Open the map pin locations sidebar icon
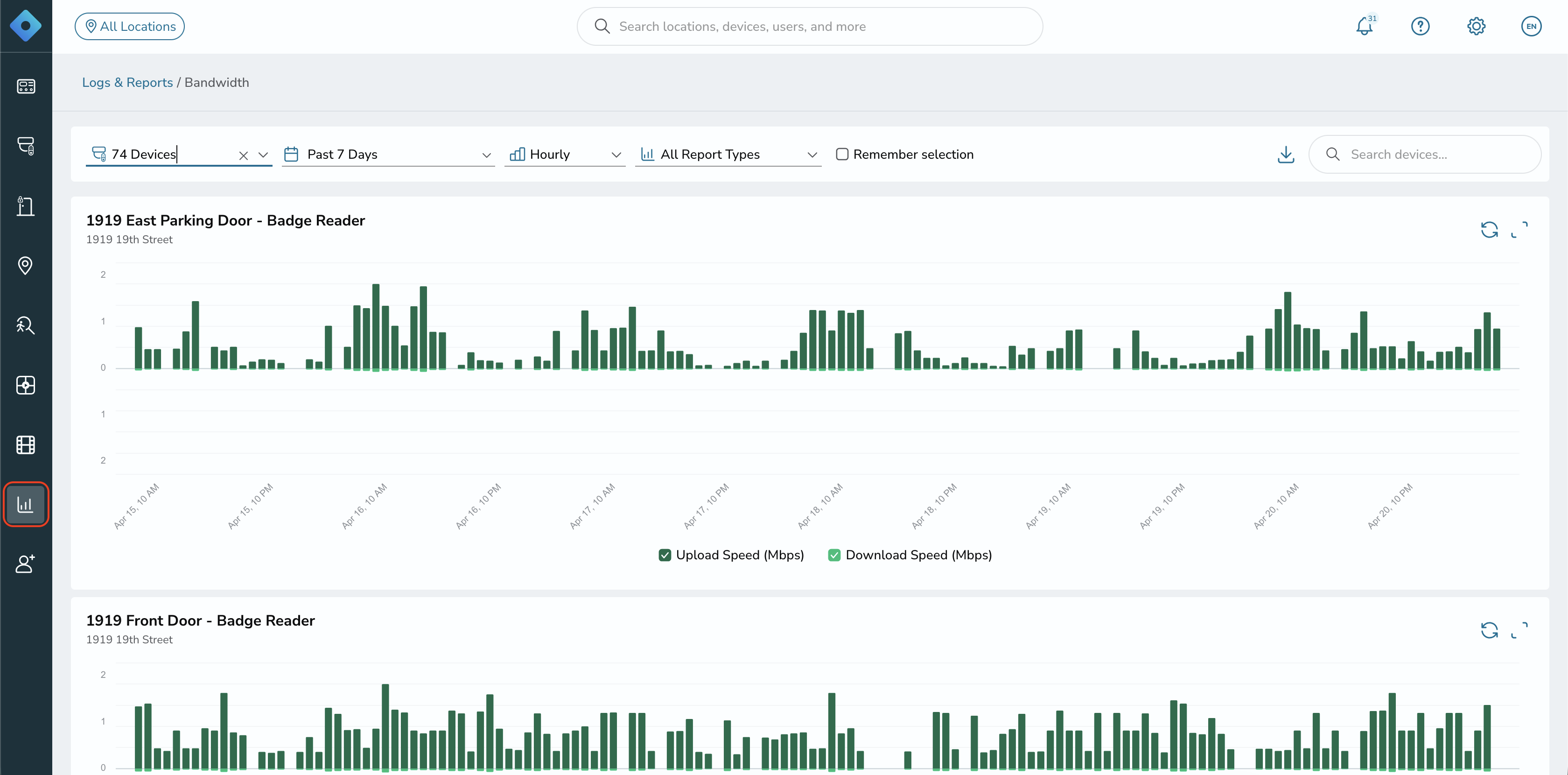Screen dimensions: 1568x775 tap(26, 266)
